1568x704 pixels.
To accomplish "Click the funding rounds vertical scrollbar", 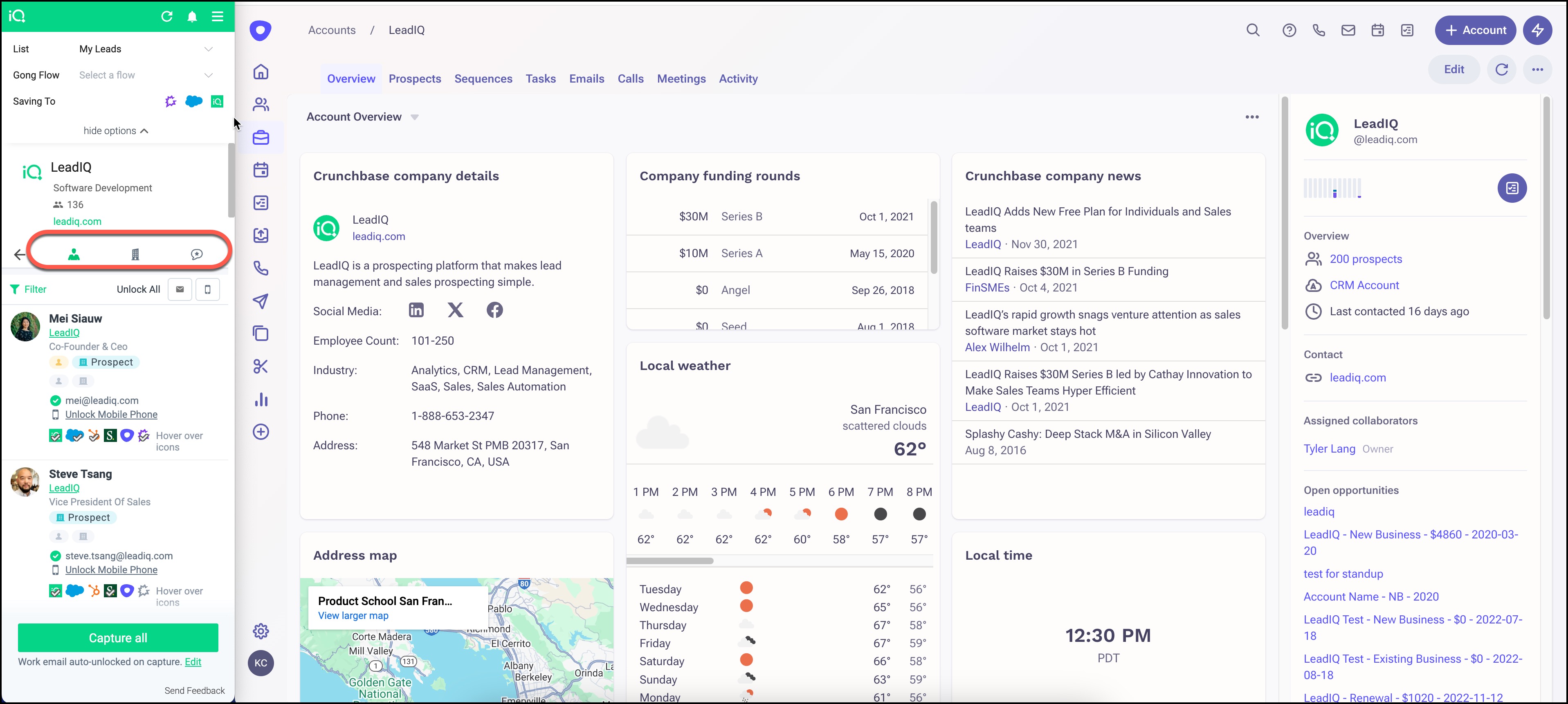I will pyautogui.click(x=934, y=237).
